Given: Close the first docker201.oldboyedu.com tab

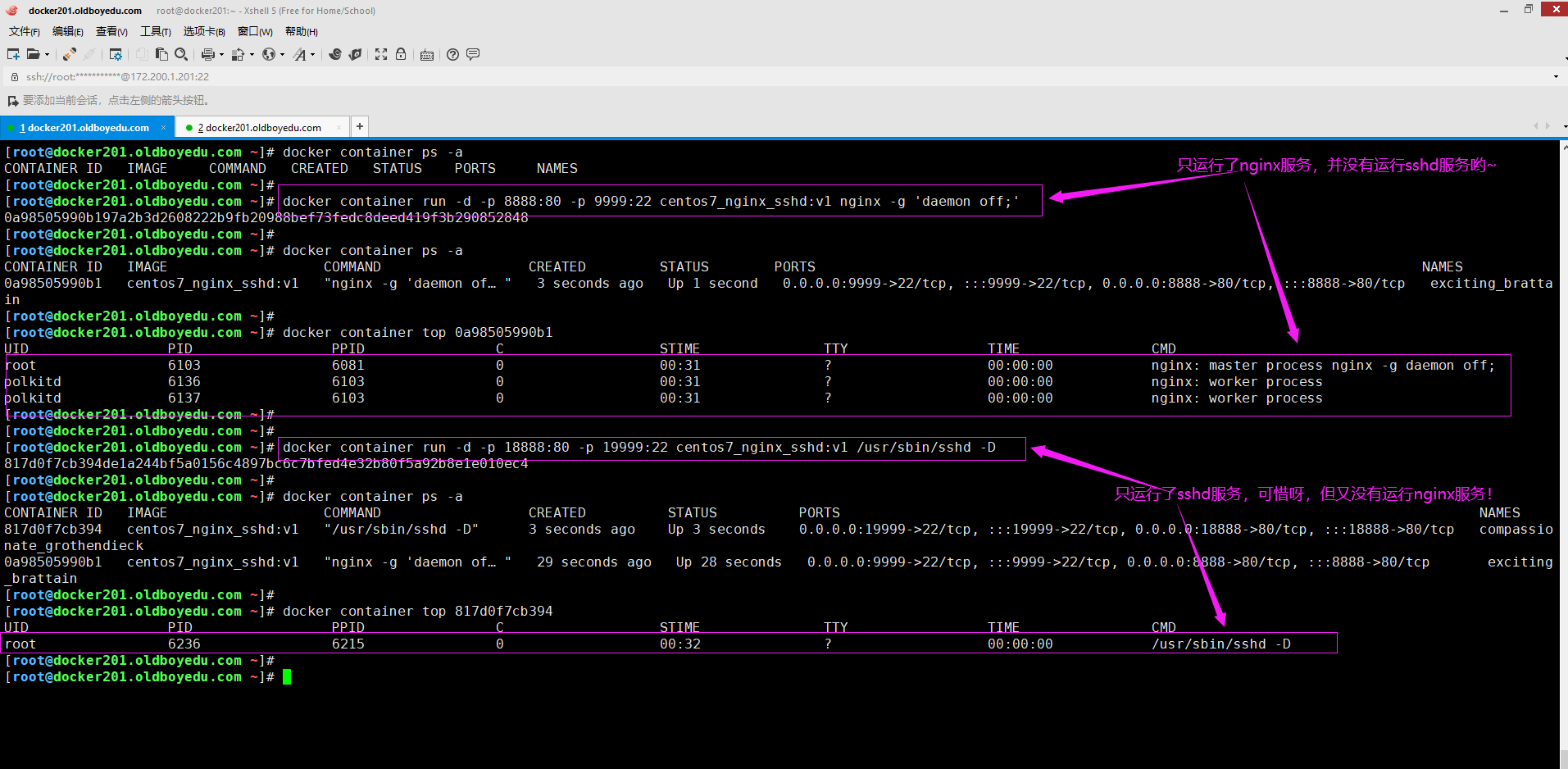Looking at the screenshot, I should [163, 128].
